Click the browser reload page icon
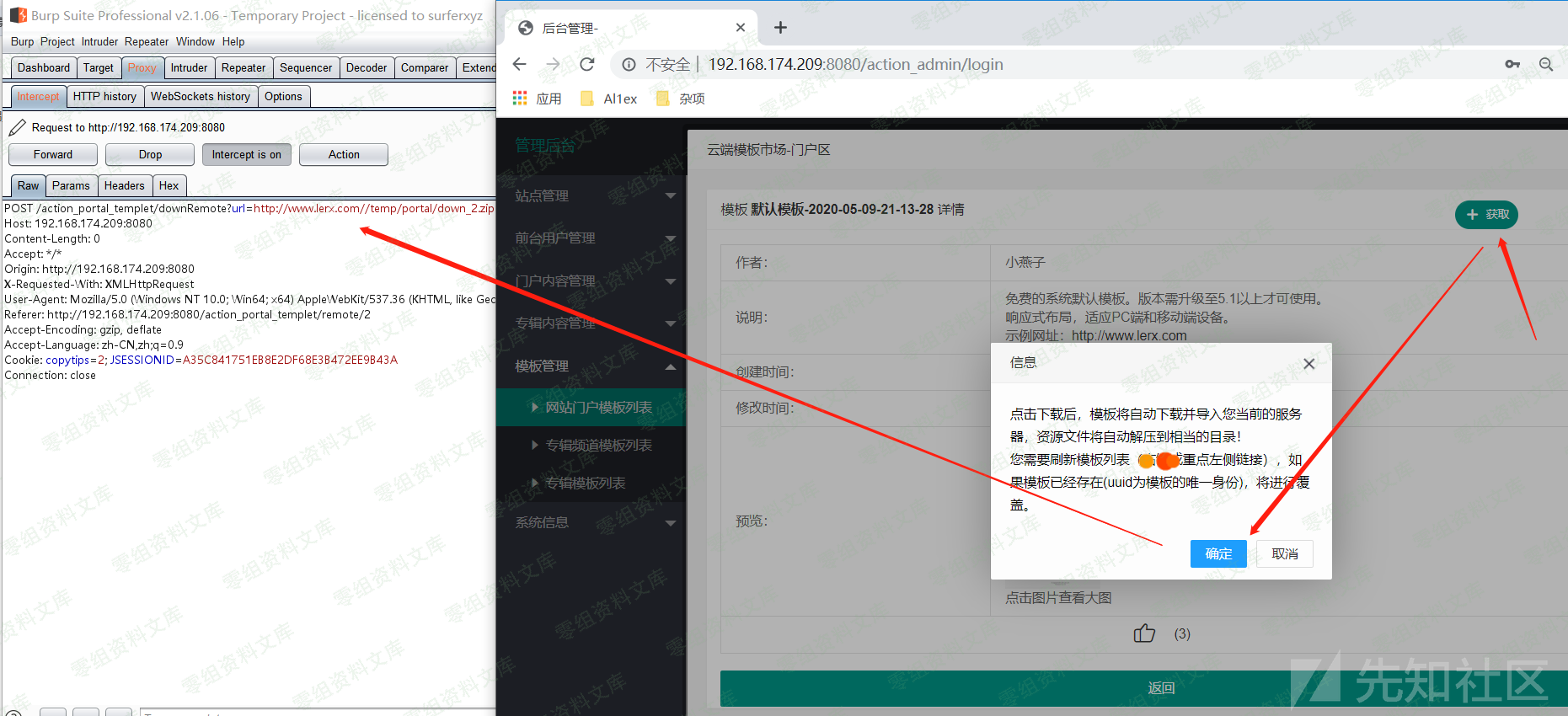 (x=587, y=65)
